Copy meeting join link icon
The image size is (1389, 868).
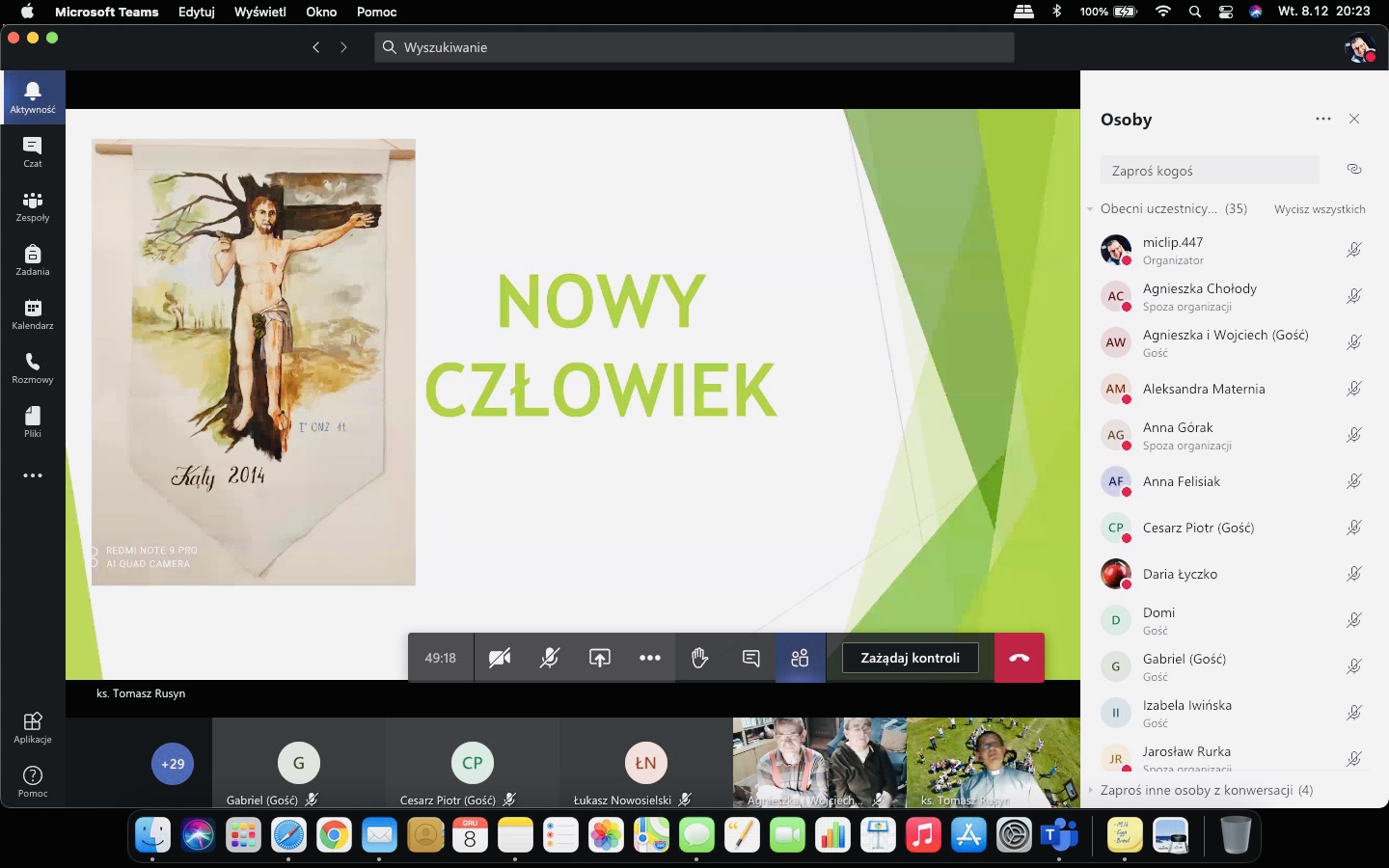click(1354, 169)
